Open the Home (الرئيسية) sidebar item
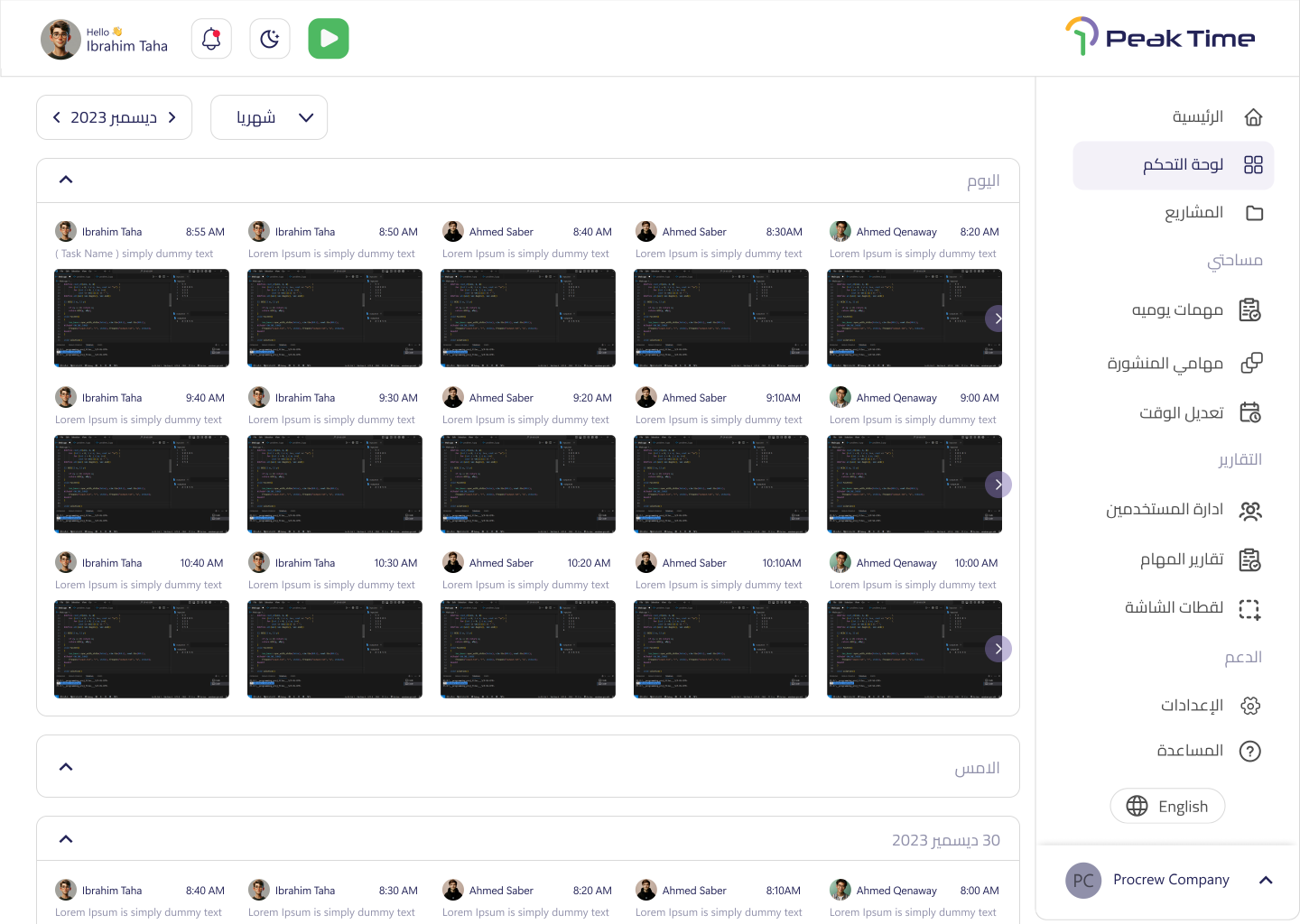The image size is (1300, 924). (1216, 117)
